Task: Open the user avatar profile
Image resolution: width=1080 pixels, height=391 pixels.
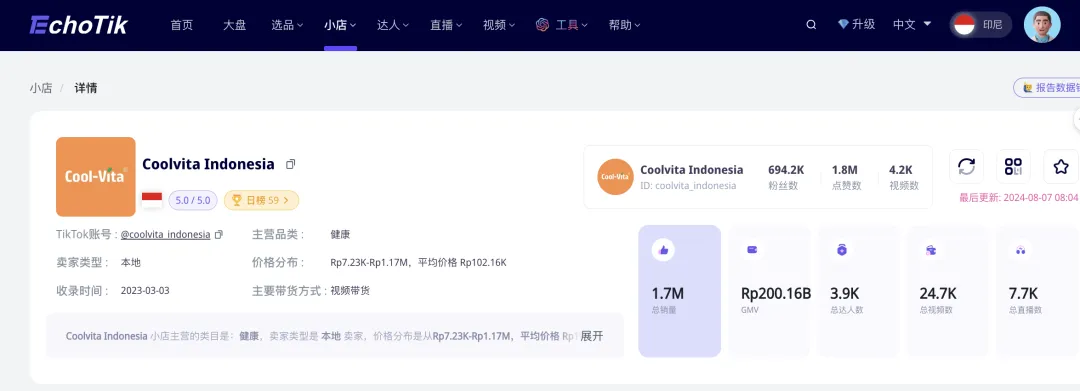Action: tap(1042, 25)
